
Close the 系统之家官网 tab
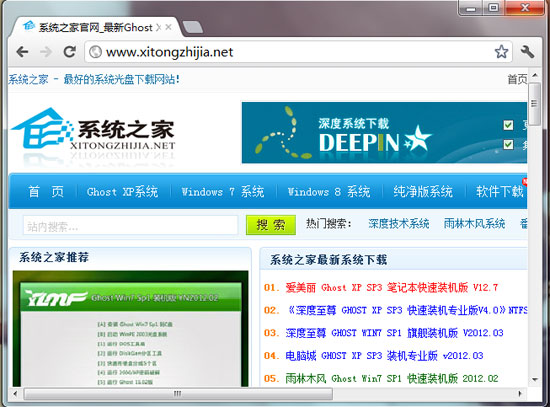(168, 27)
